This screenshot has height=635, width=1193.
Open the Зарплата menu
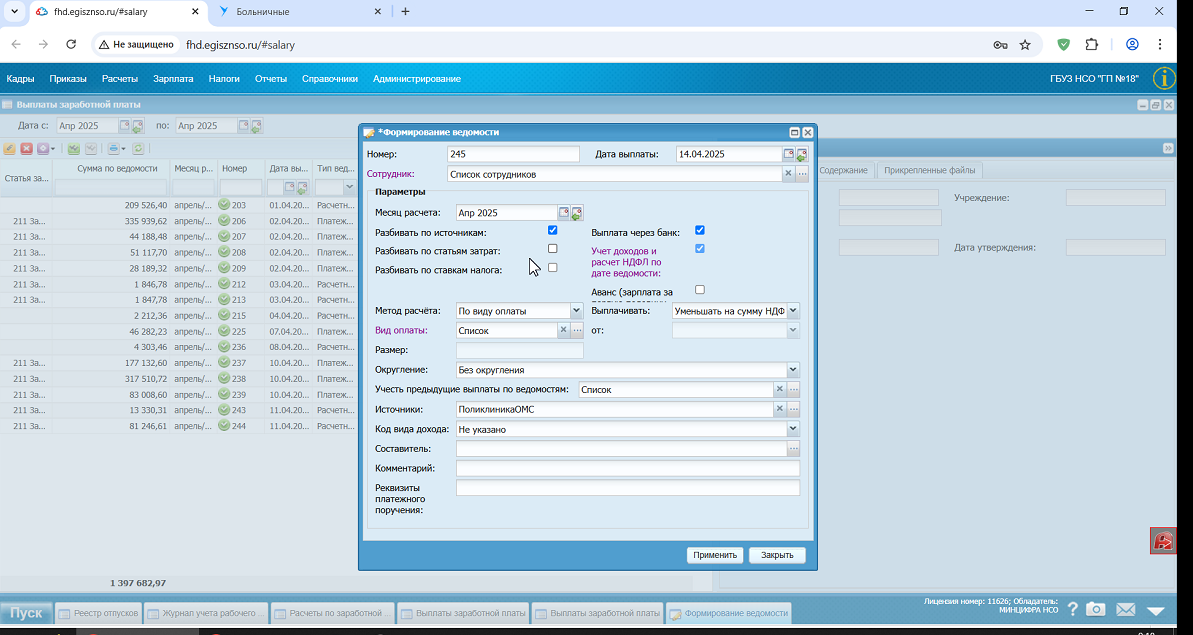pos(173,78)
